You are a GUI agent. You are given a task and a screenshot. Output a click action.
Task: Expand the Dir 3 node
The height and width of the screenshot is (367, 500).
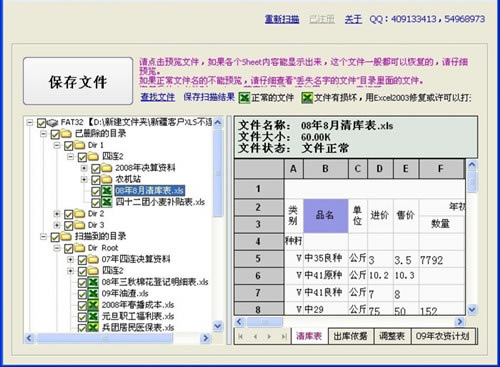pyautogui.click(x=57, y=225)
